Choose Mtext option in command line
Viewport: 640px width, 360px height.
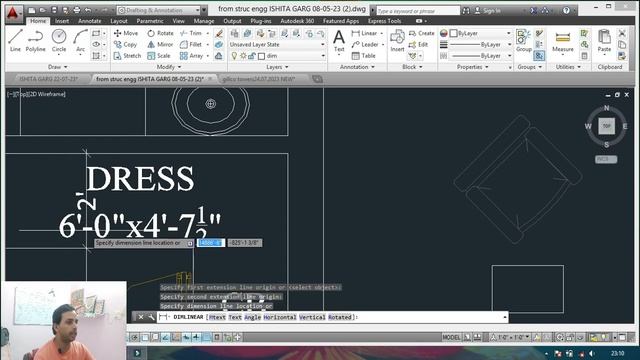tap(217, 317)
